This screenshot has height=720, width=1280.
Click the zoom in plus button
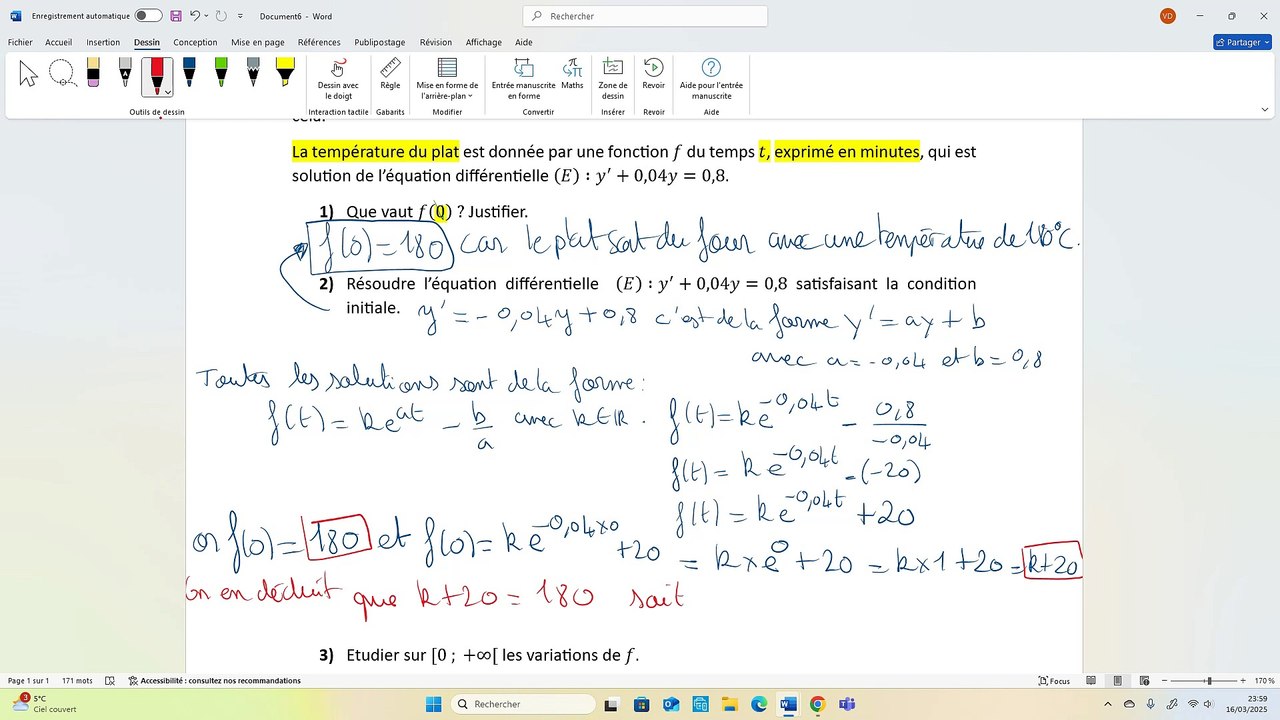[1243, 681]
